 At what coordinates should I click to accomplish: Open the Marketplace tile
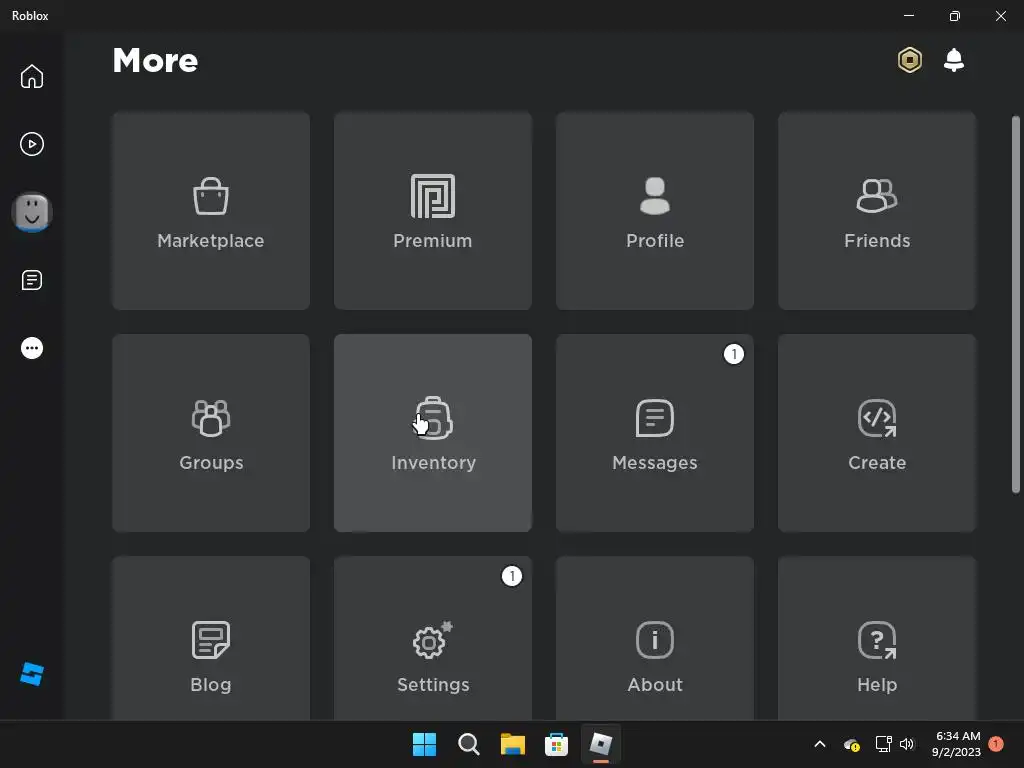[211, 211]
